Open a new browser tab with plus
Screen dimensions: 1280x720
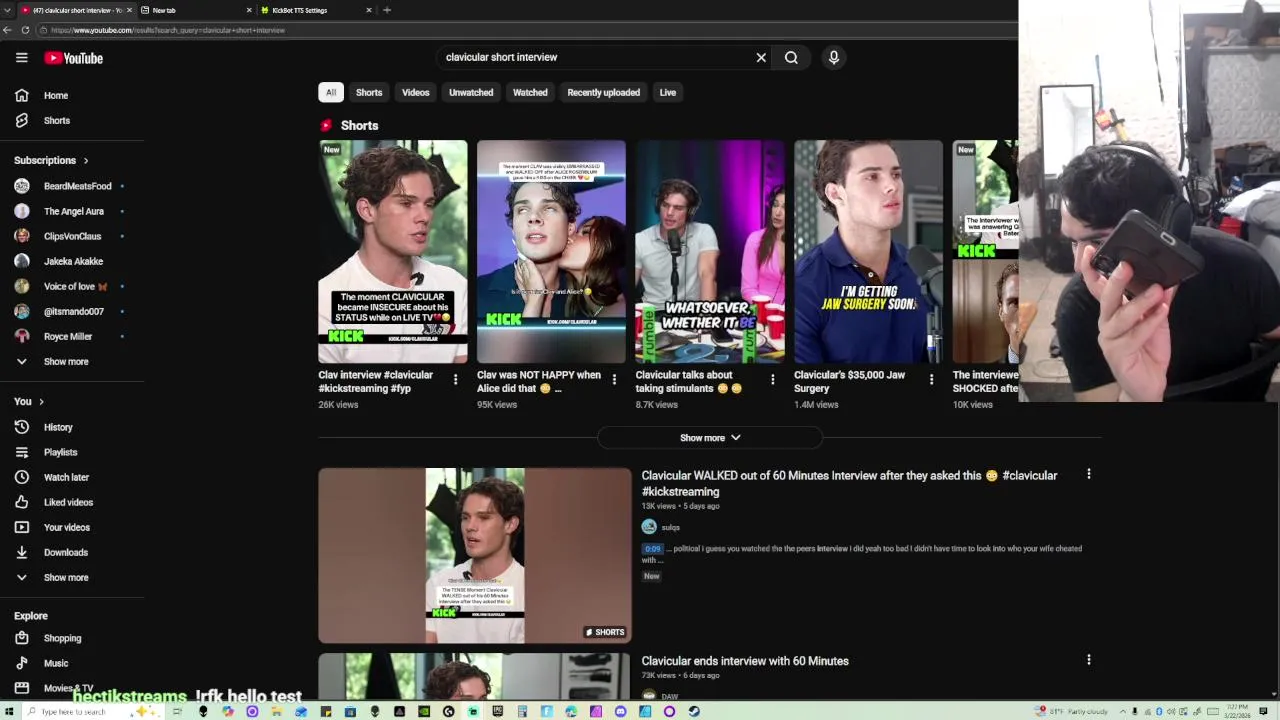(387, 10)
